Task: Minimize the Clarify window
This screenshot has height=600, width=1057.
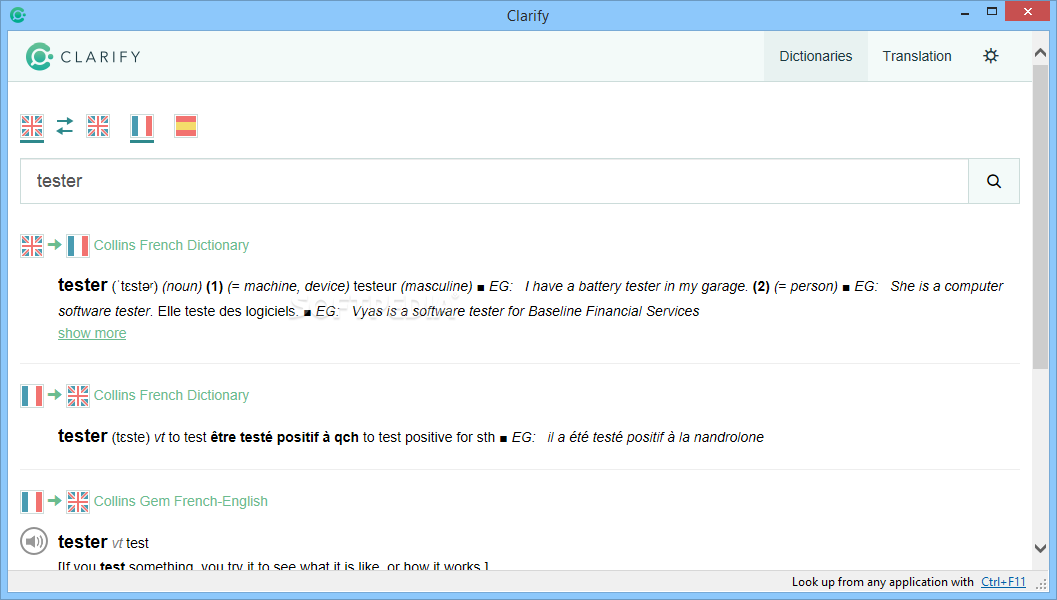Action: 965,12
